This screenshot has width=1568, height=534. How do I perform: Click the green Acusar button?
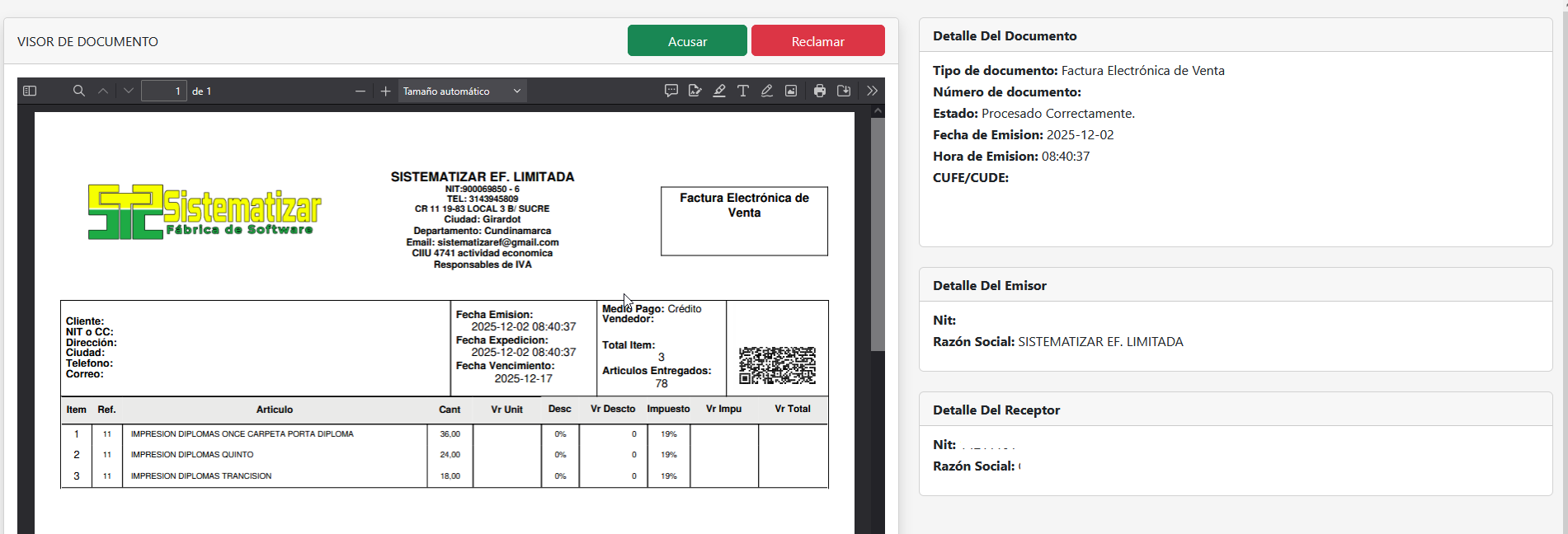tap(687, 40)
